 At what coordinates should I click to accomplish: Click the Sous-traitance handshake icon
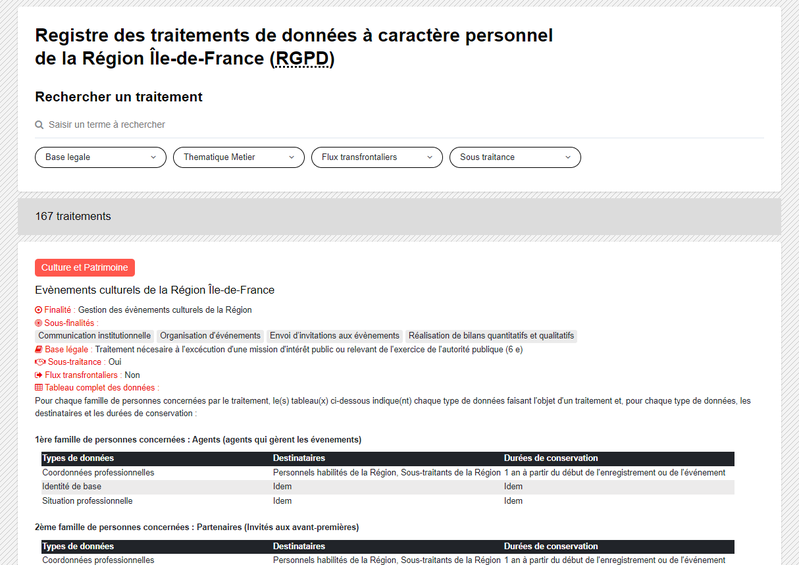pyautogui.click(x=40, y=362)
